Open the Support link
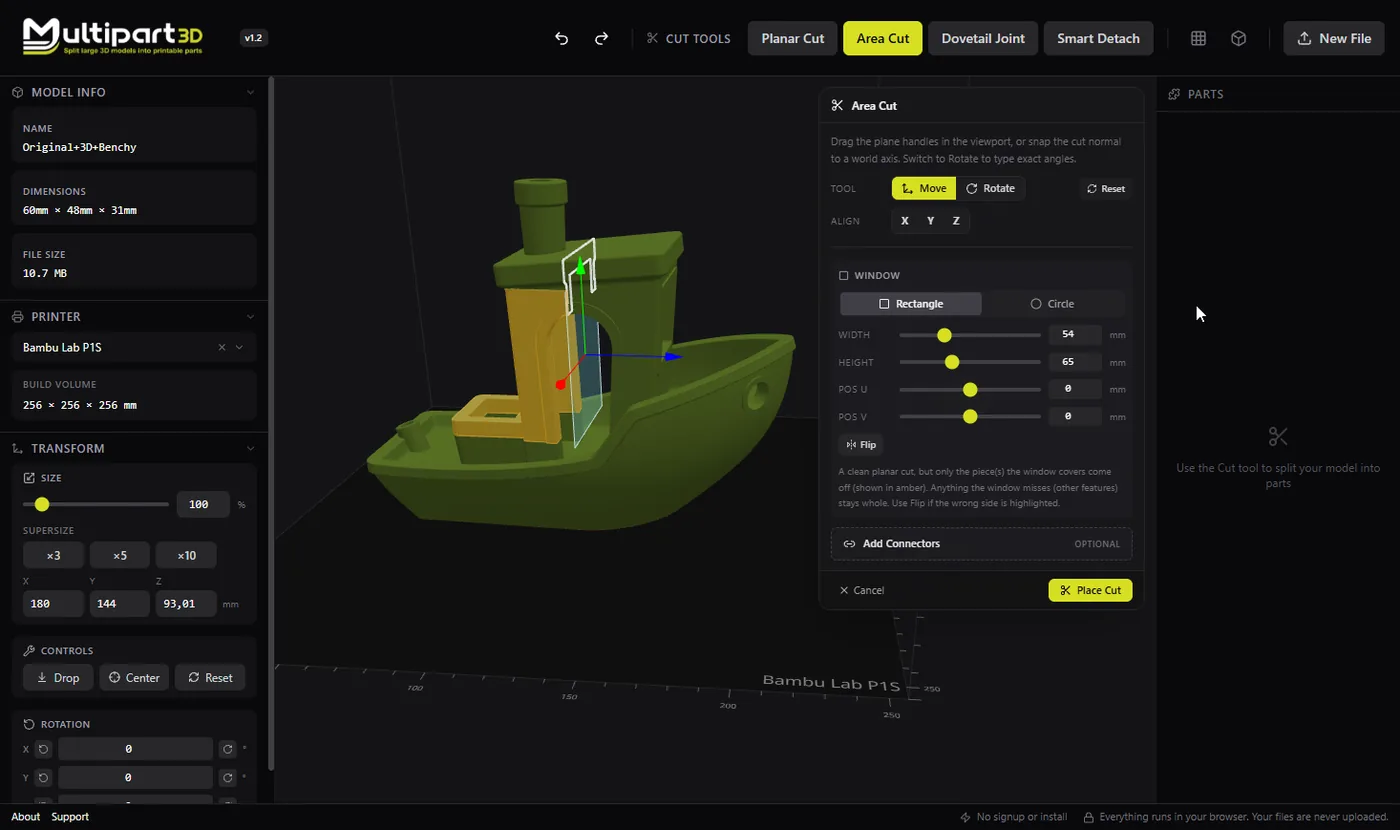1400x830 pixels. click(x=70, y=817)
